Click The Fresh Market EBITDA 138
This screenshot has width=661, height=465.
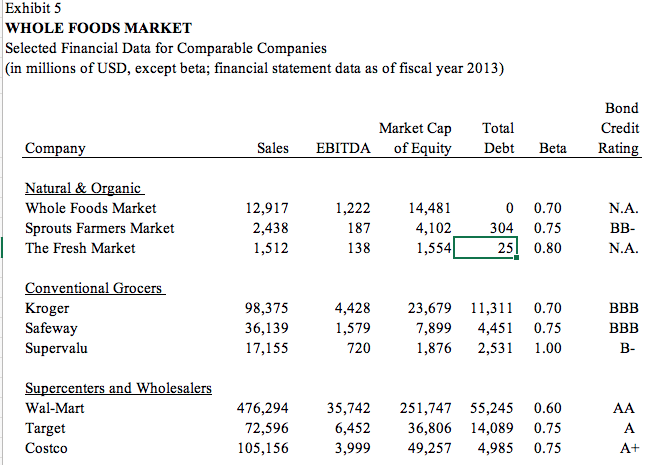pos(359,248)
